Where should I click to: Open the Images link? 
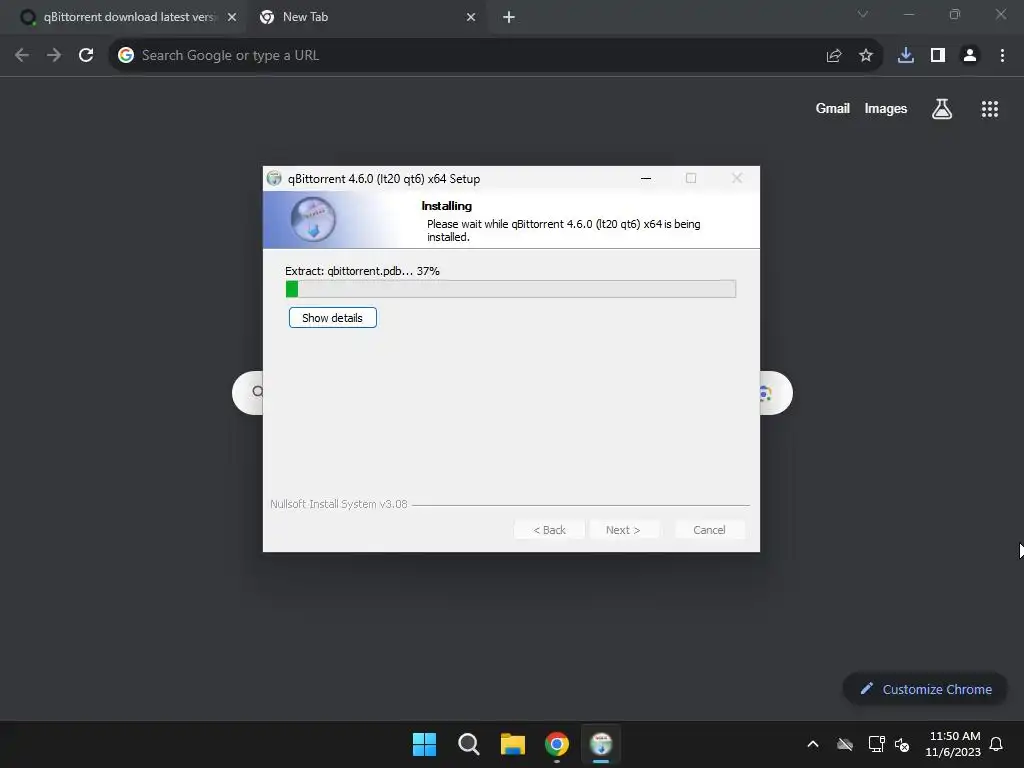[x=886, y=108]
